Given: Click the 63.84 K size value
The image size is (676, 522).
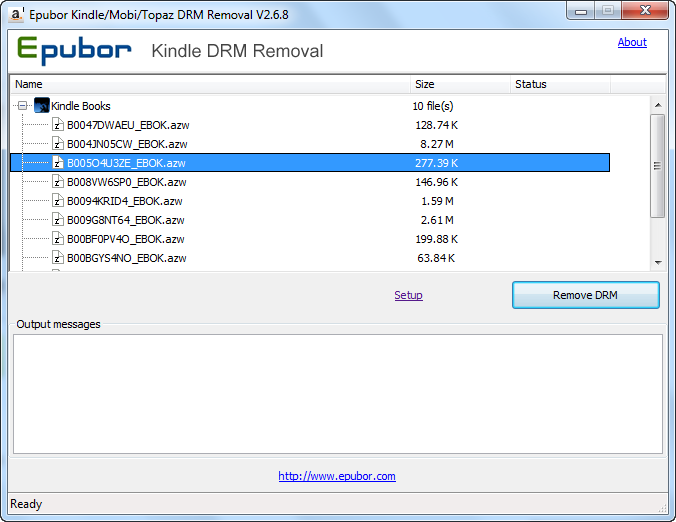Looking at the screenshot, I should pos(436,258).
